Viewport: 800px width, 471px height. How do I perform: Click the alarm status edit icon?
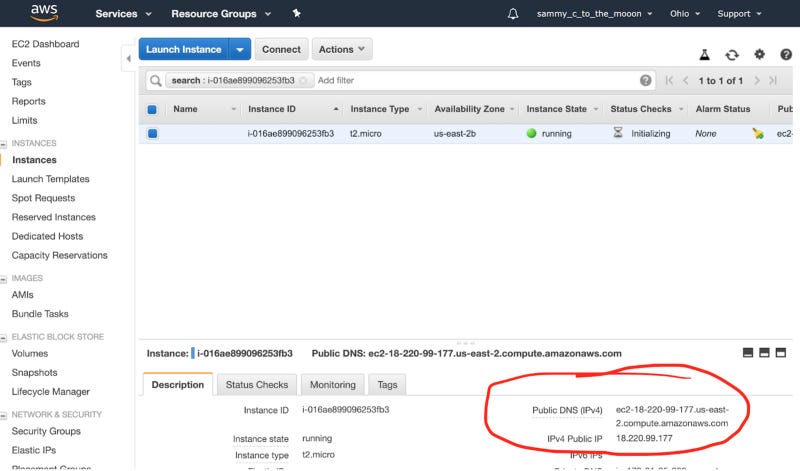[758, 134]
